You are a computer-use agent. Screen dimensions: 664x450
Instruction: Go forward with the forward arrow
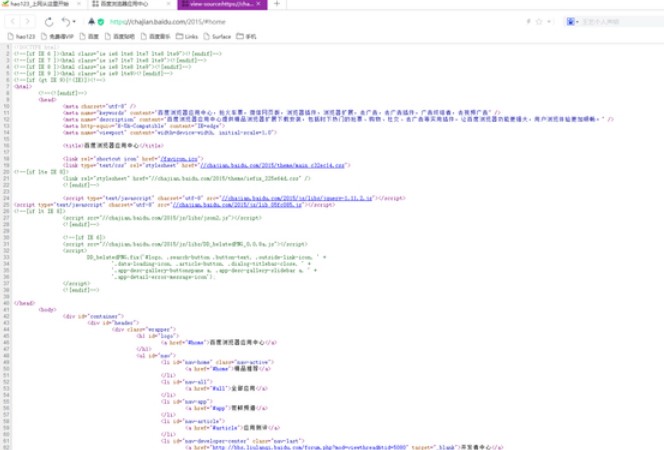click(28, 21)
